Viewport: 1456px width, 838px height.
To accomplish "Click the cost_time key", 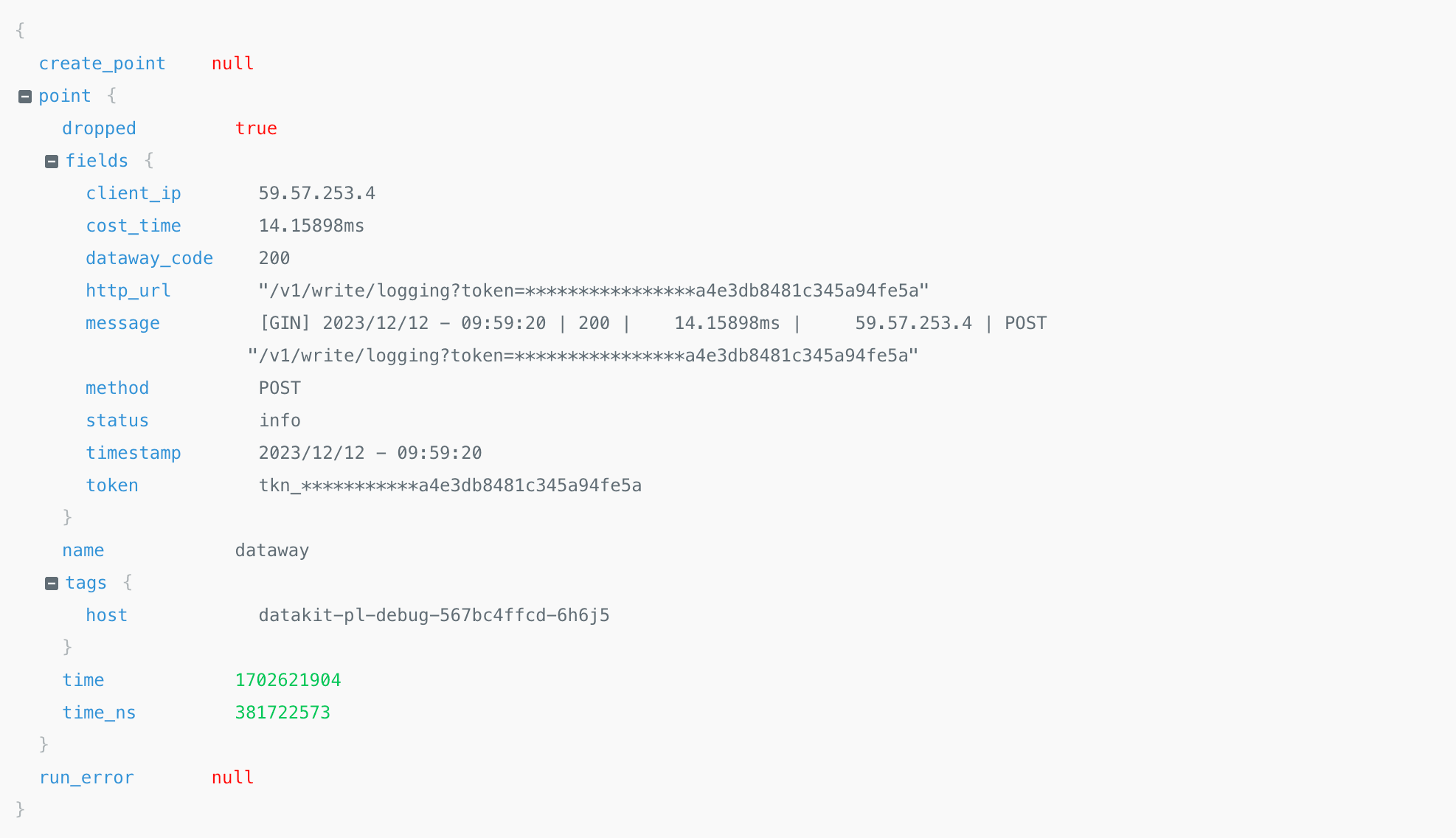I will pyautogui.click(x=134, y=226).
